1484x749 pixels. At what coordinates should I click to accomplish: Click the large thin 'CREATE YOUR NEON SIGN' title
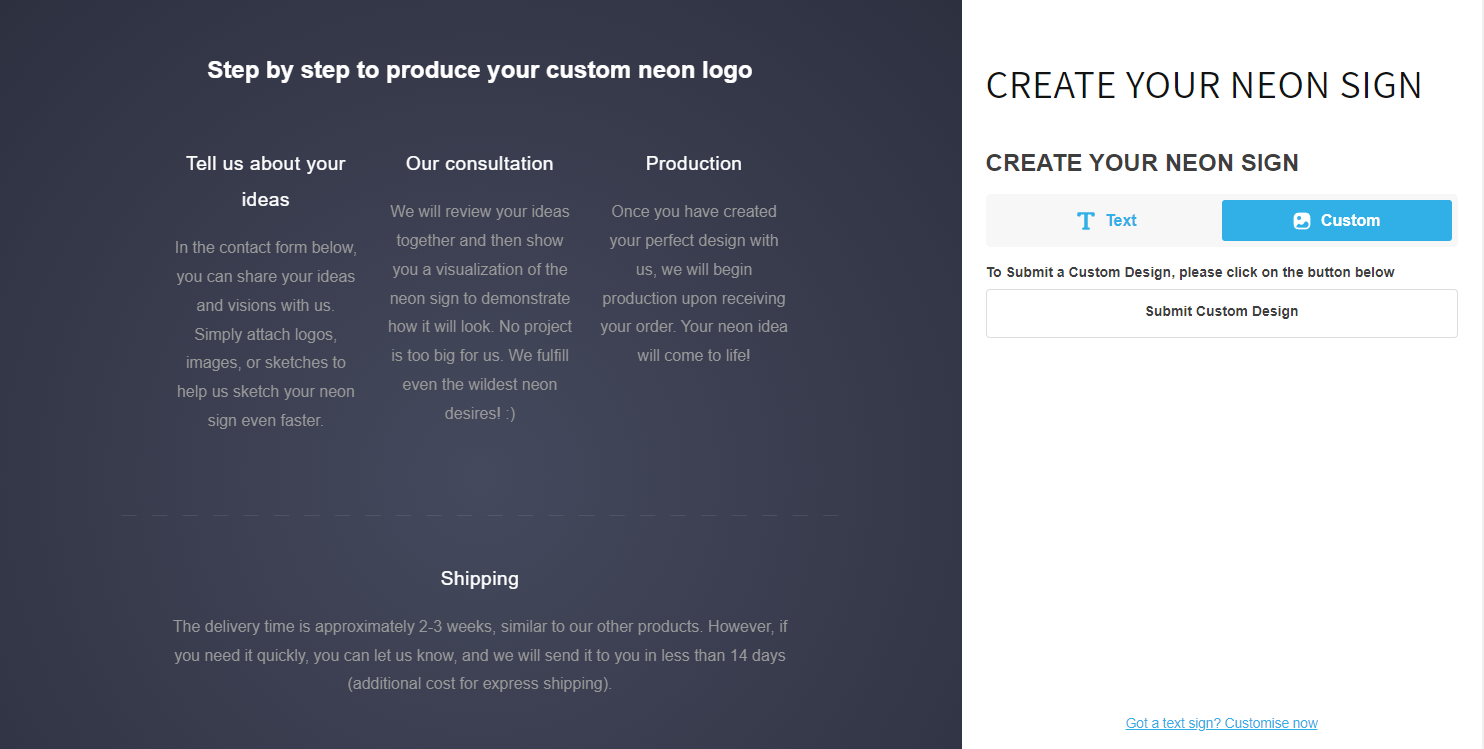(1203, 85)
